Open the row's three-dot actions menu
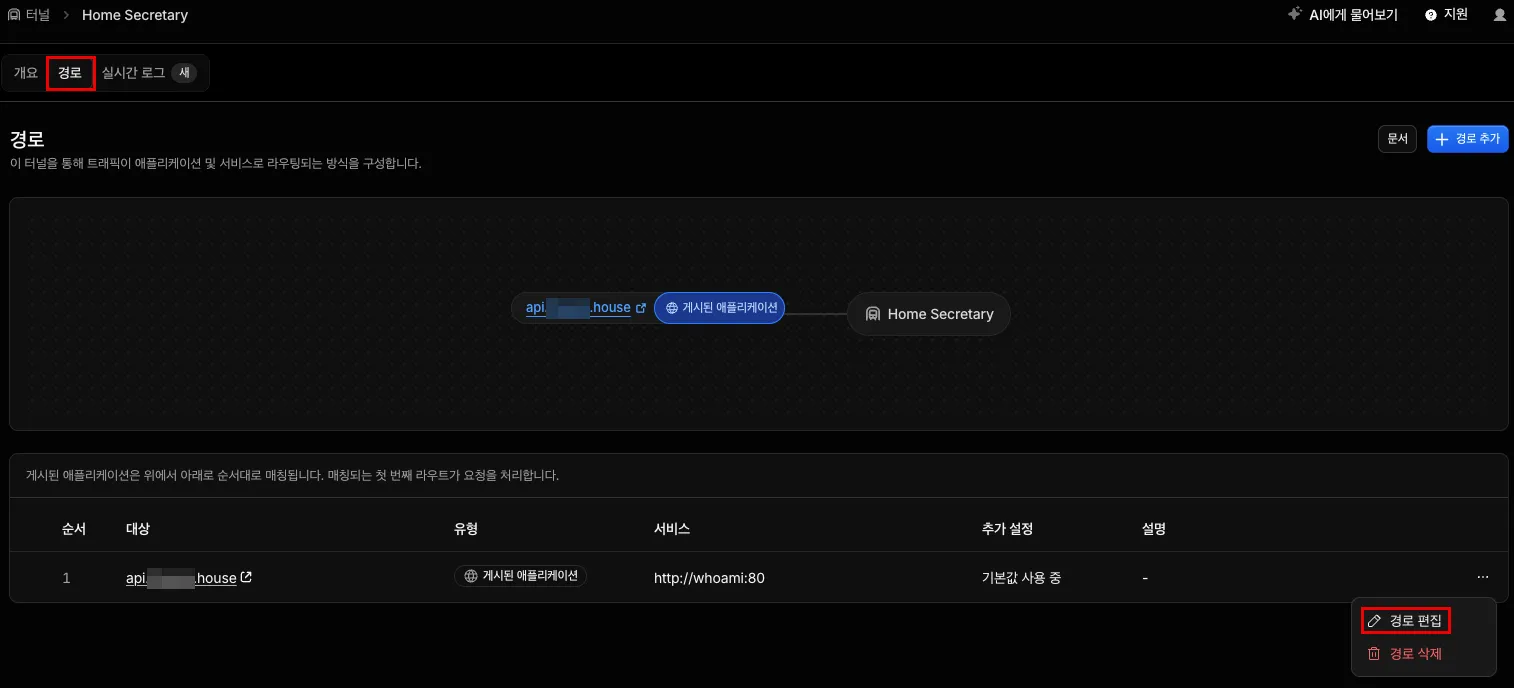Screen dimensions: 1514x688 [1482, 577]
